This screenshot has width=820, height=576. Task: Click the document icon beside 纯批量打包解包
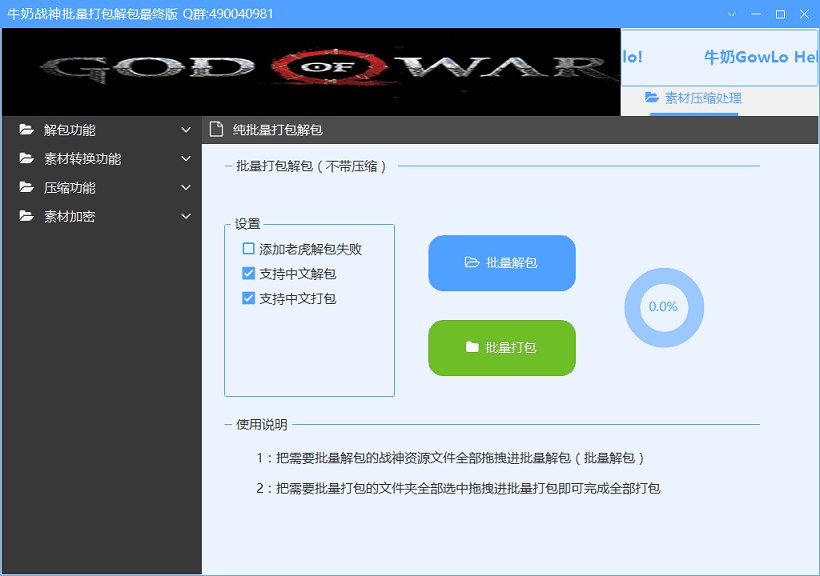click(x=216, y=129)
